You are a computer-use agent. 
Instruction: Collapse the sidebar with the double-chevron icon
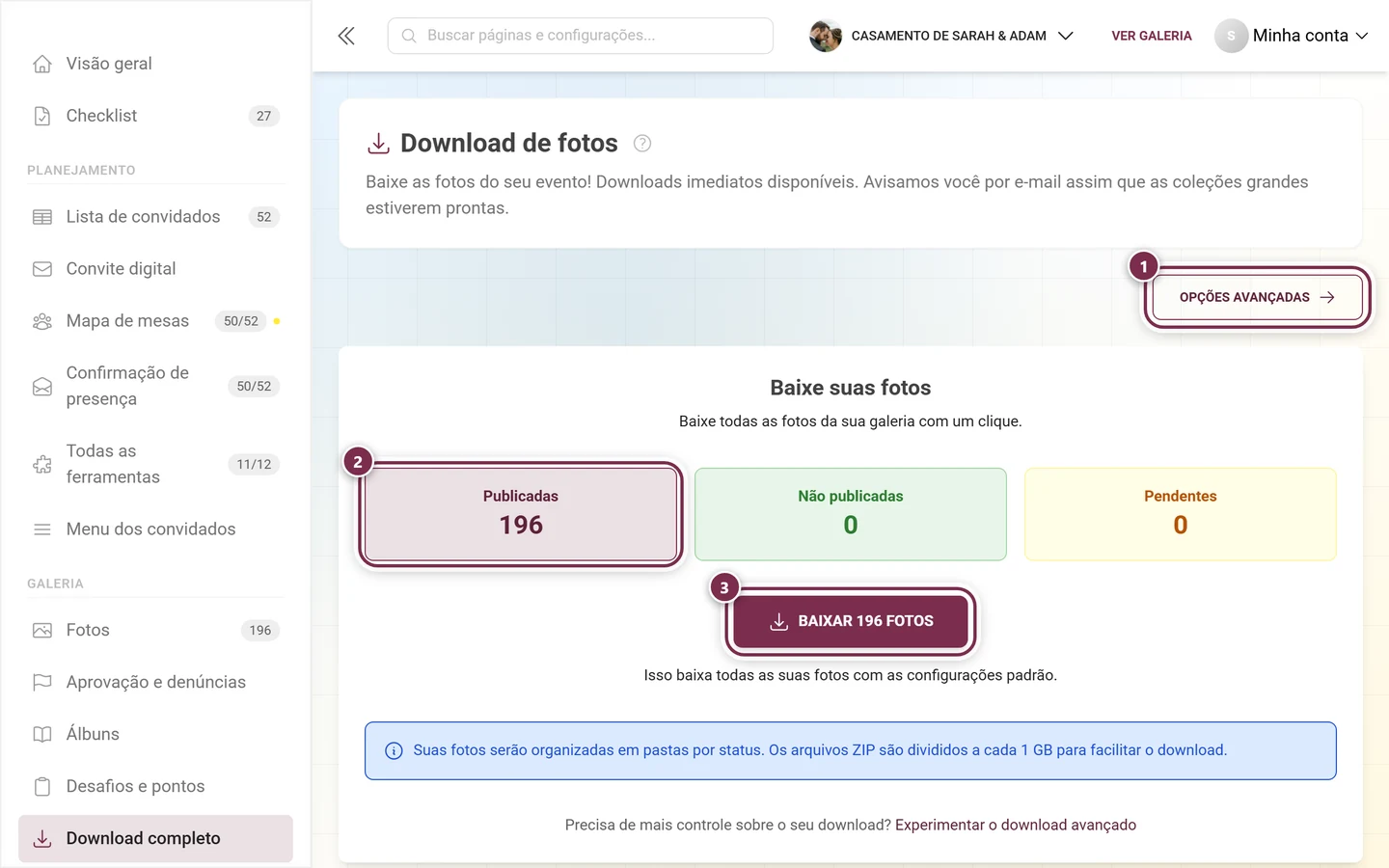346,36
